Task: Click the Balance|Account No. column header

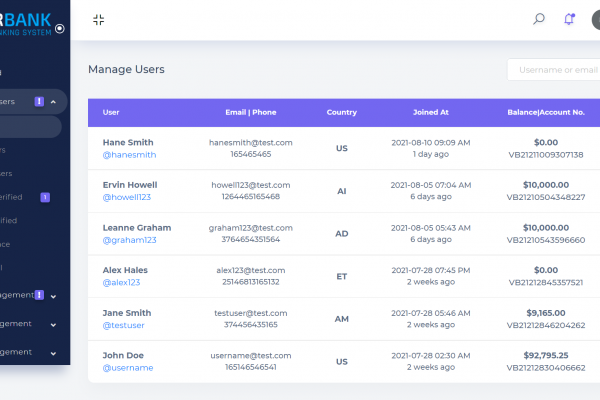Action: point(546,113)
